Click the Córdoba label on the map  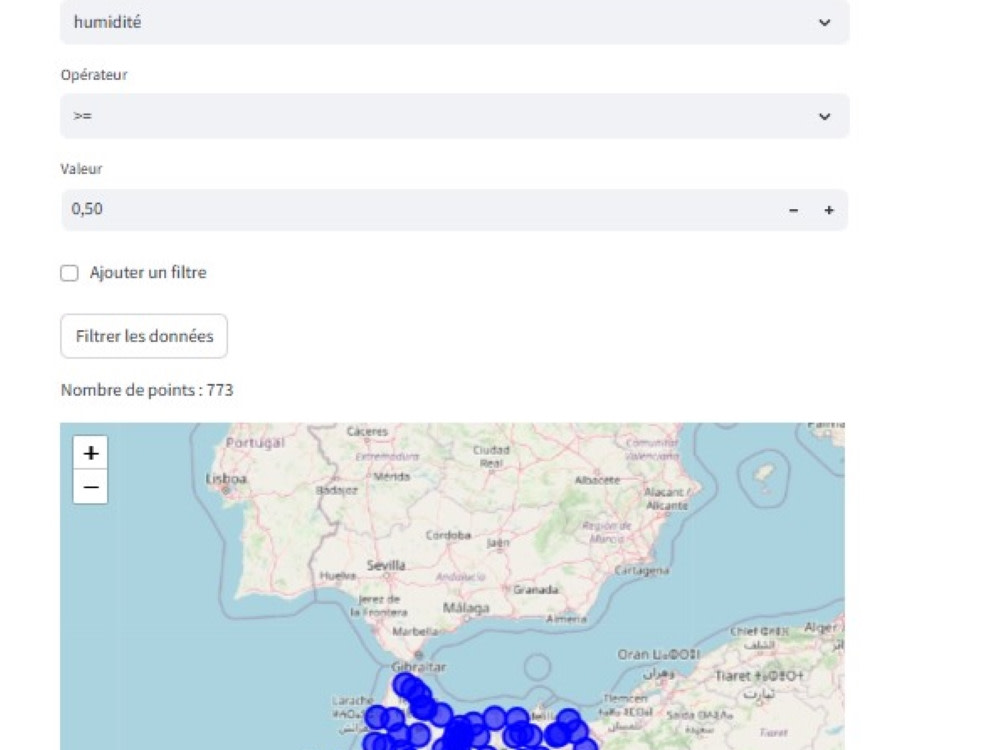coord(448,535)
